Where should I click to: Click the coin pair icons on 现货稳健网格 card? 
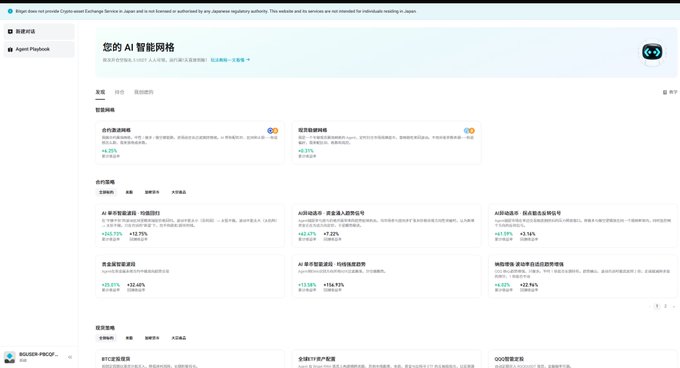tap(469, 130)
